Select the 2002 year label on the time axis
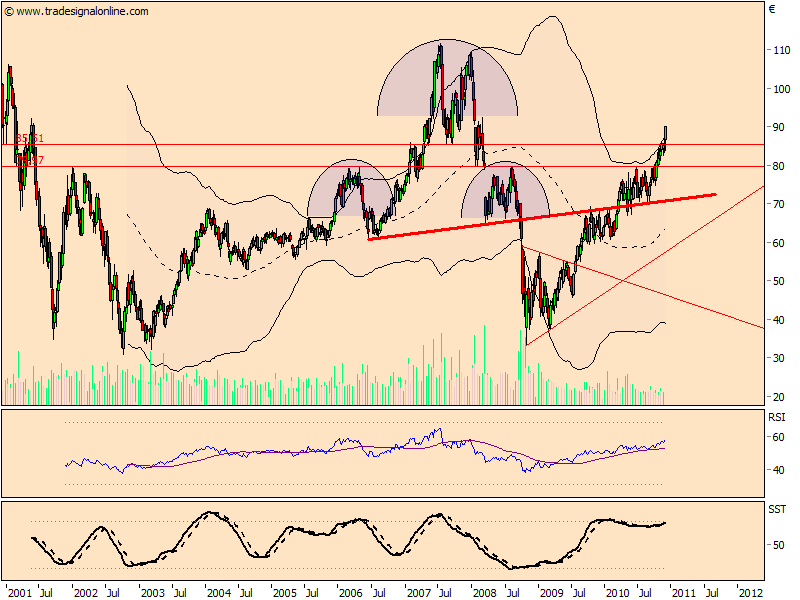The width and height of the screenshot is (800, 600). [x=86, y=593]
